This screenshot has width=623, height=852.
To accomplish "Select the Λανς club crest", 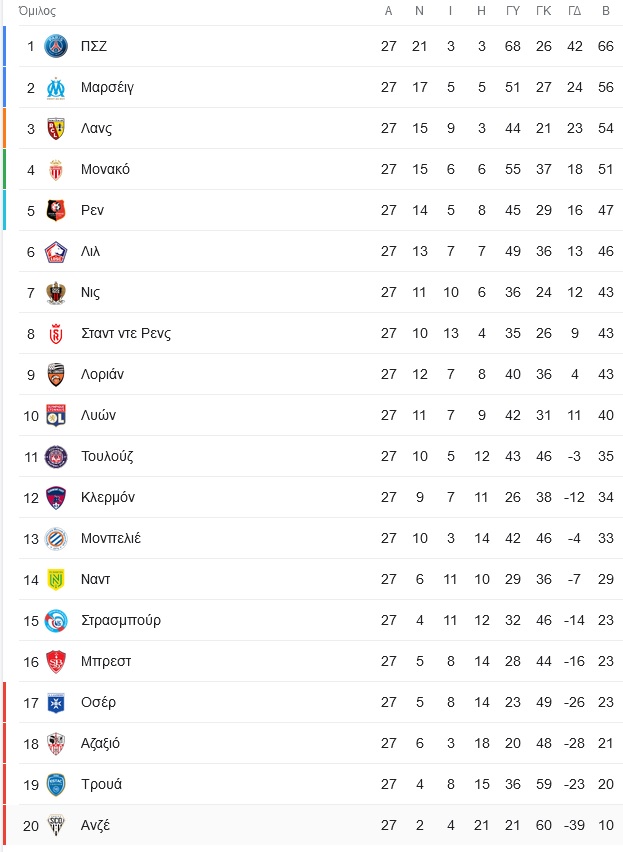I will click(56, 128).
